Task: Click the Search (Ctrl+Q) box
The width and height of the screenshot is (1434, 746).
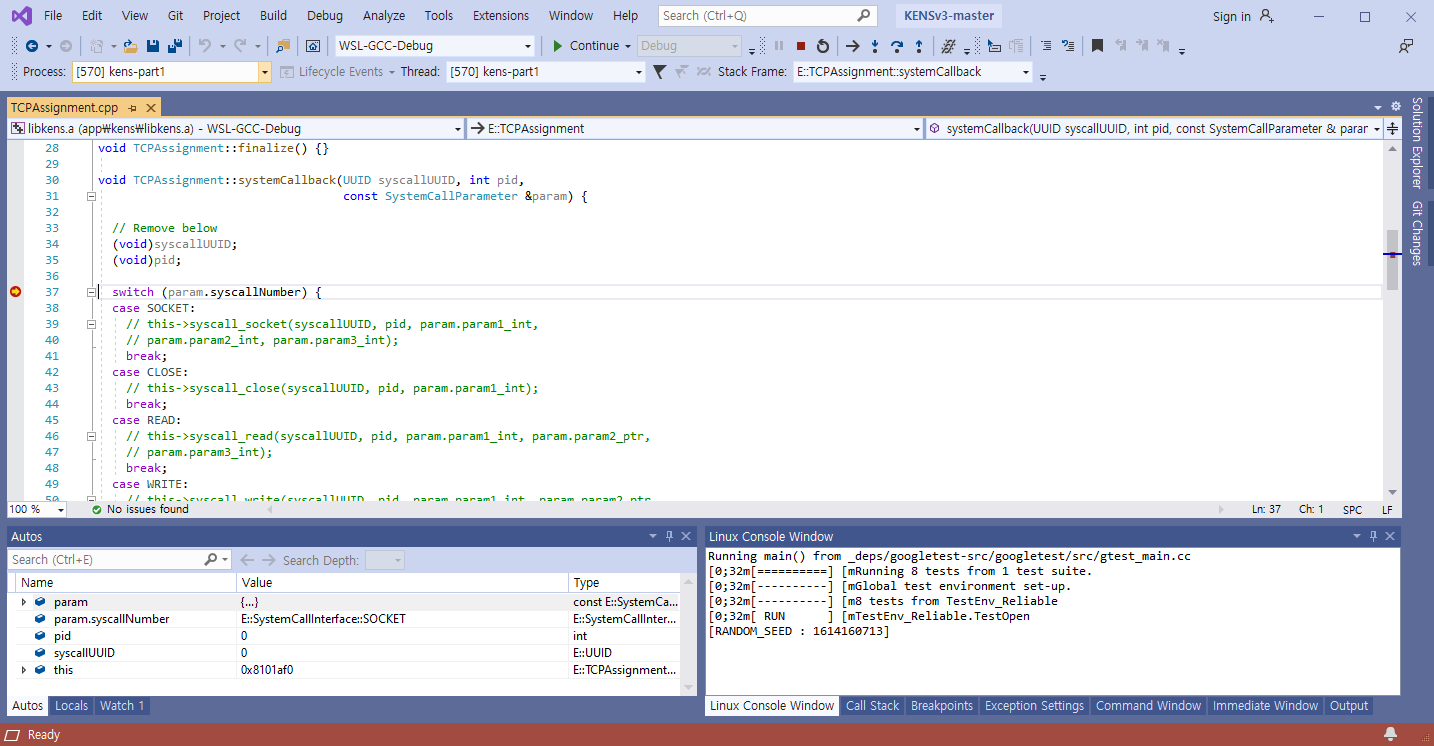Action: [769, 16]
